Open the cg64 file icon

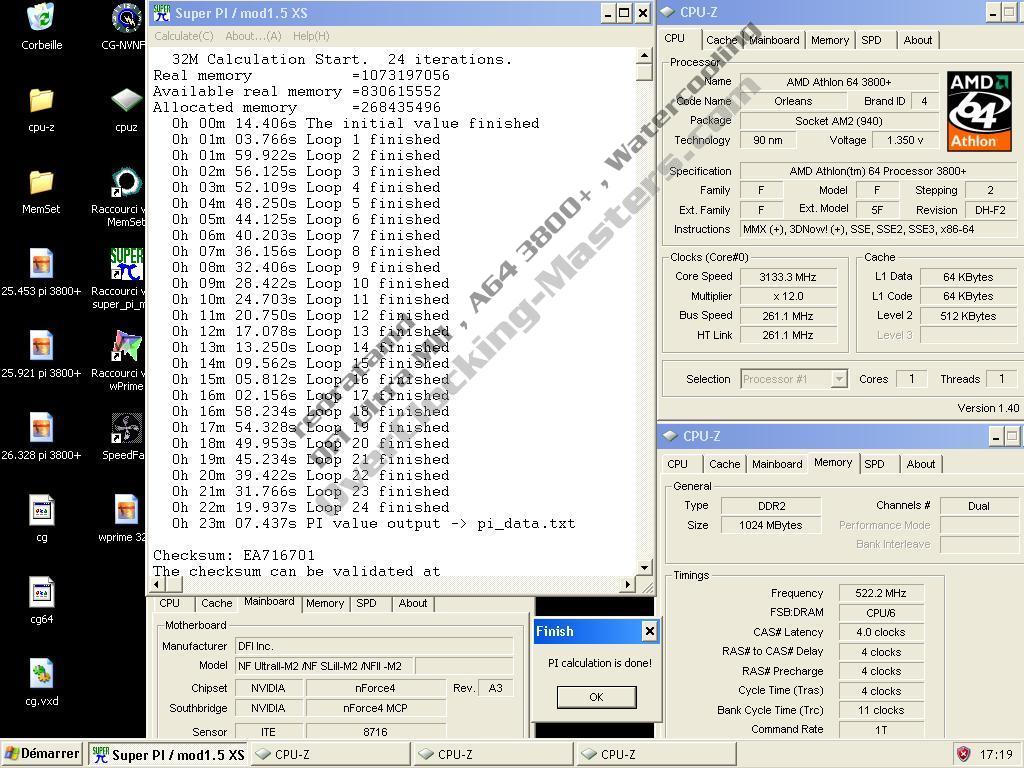click(41, 592)
